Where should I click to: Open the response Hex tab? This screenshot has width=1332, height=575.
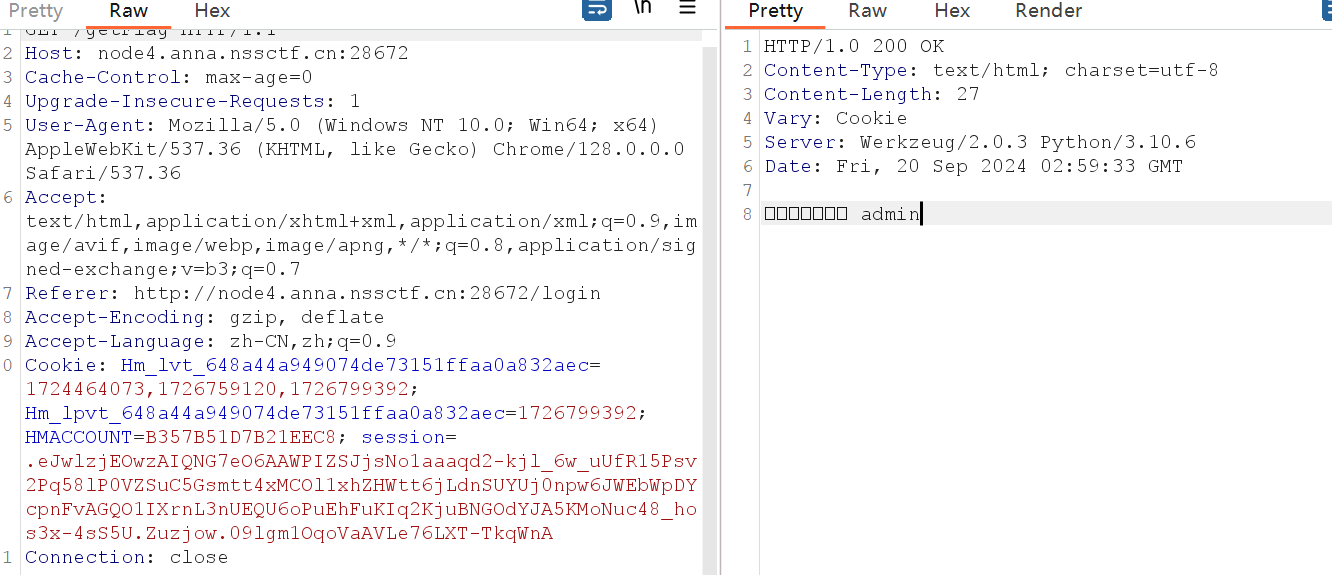click(952, 11)
